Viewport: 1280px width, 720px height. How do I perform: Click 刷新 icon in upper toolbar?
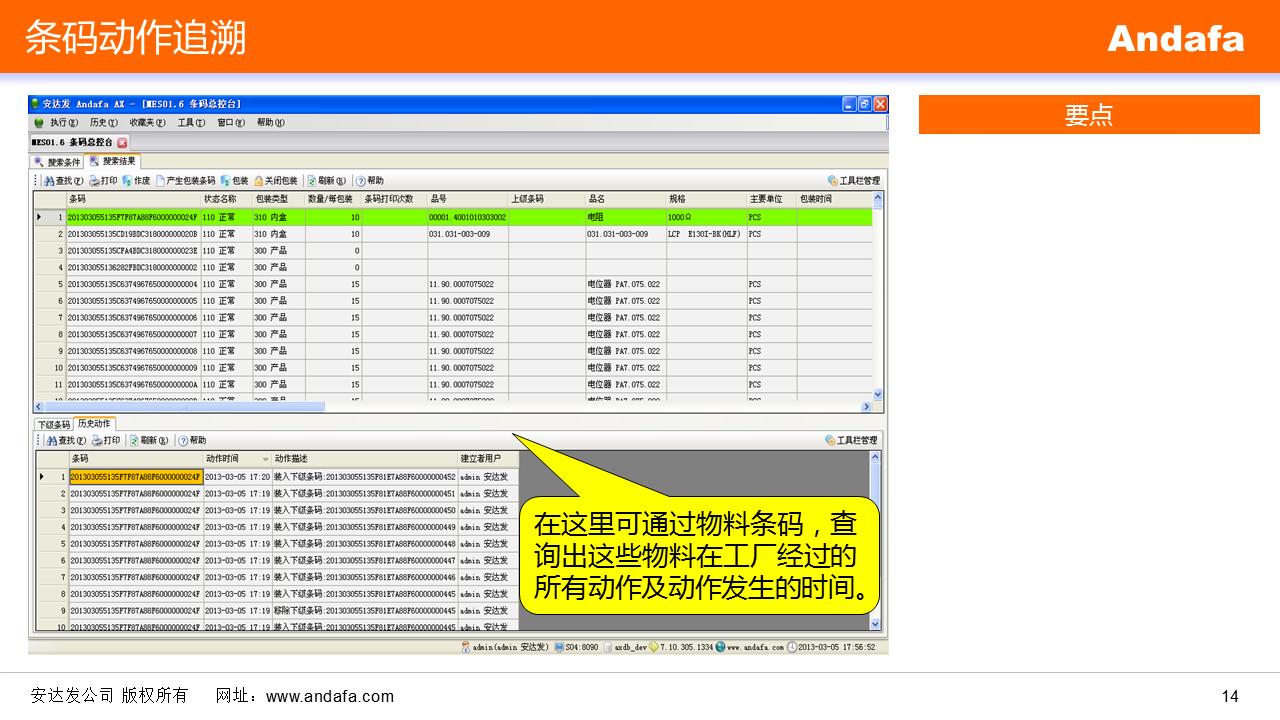click(x=312, y=181)
